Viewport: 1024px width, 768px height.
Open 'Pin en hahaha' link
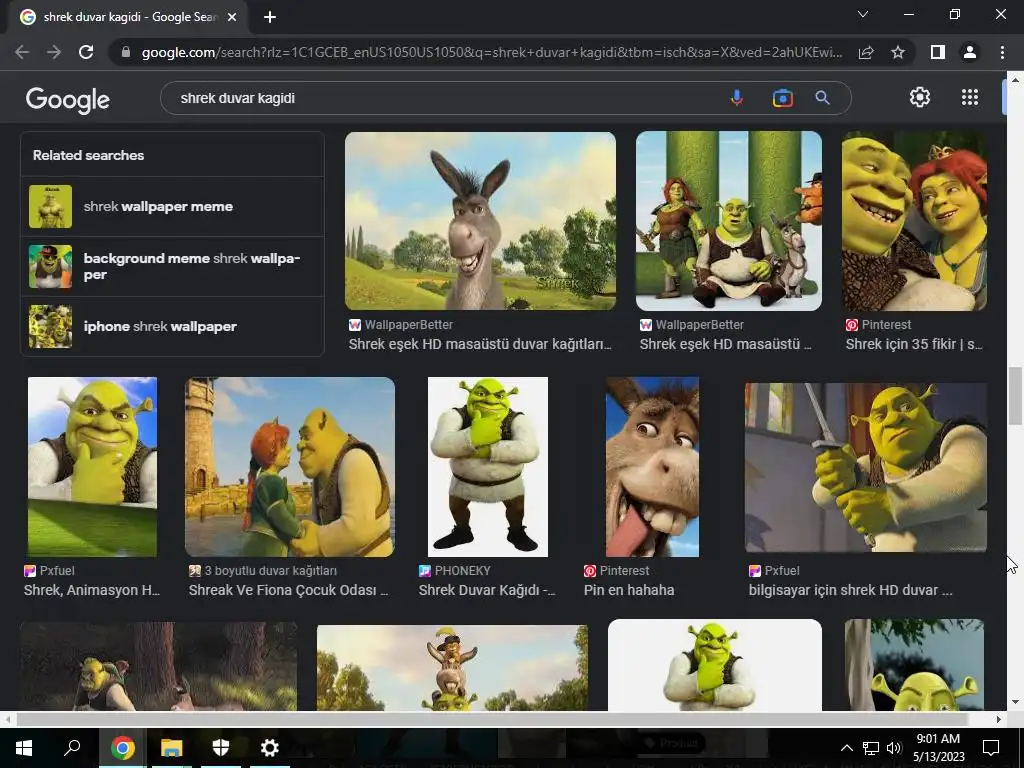click(629, 590)
